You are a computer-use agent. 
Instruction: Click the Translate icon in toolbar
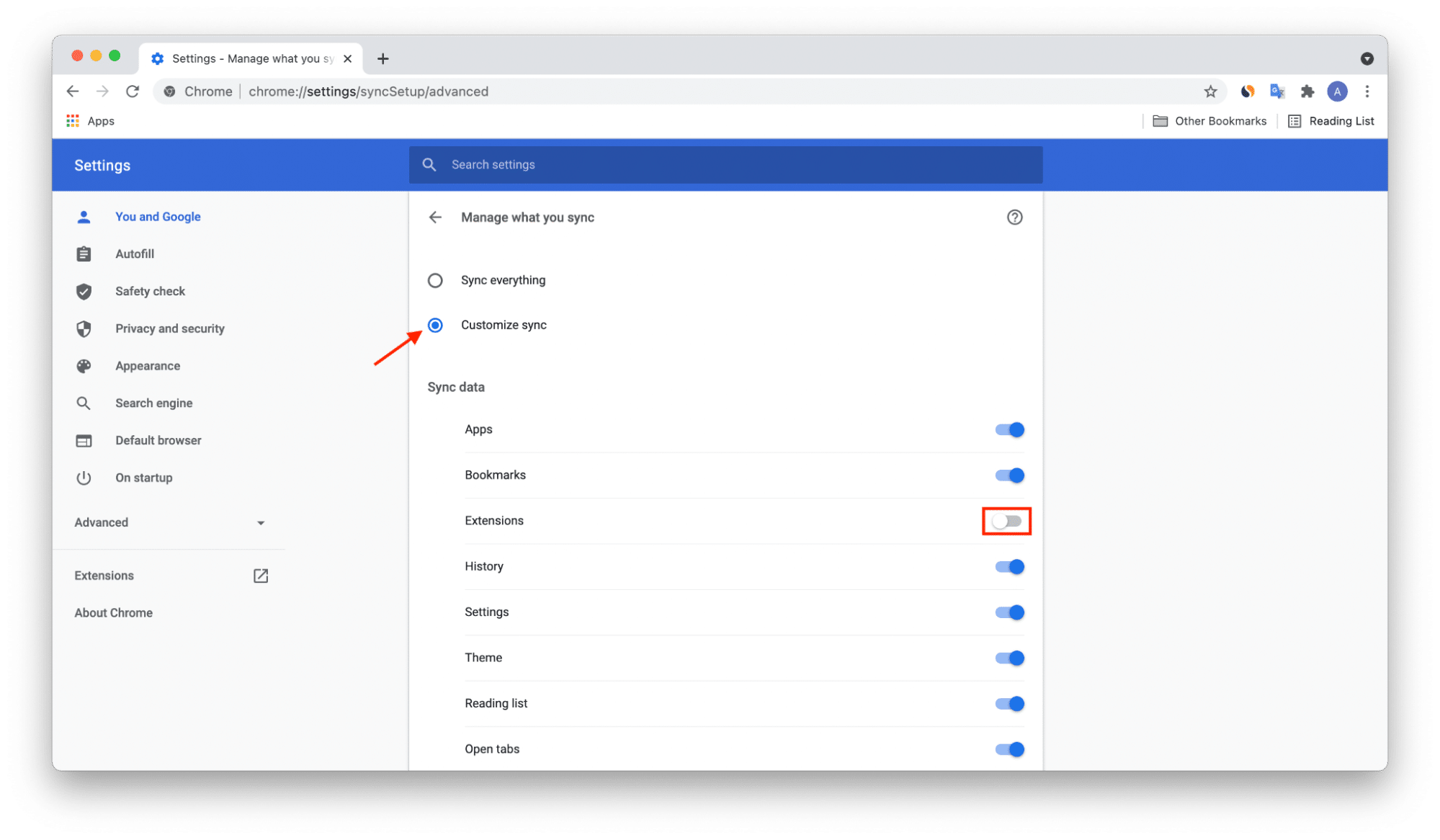pyautogui.click(x=1277, y=91)
